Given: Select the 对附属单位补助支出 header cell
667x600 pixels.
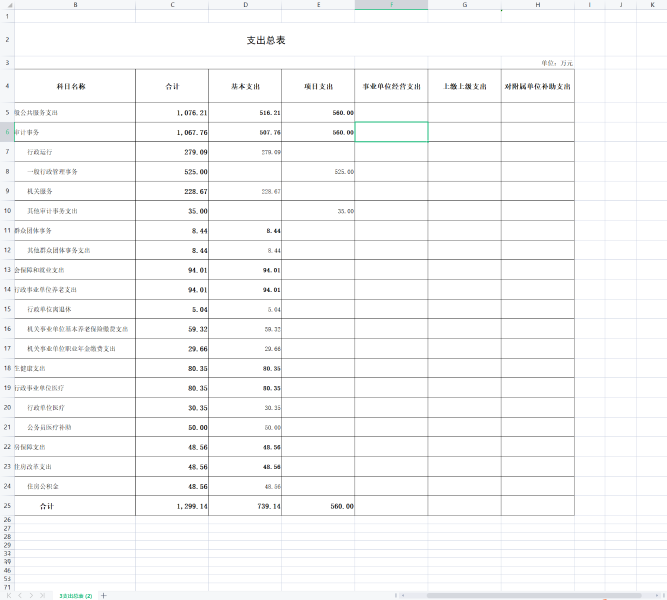Looking at the screenshot, I should (537, 86).
